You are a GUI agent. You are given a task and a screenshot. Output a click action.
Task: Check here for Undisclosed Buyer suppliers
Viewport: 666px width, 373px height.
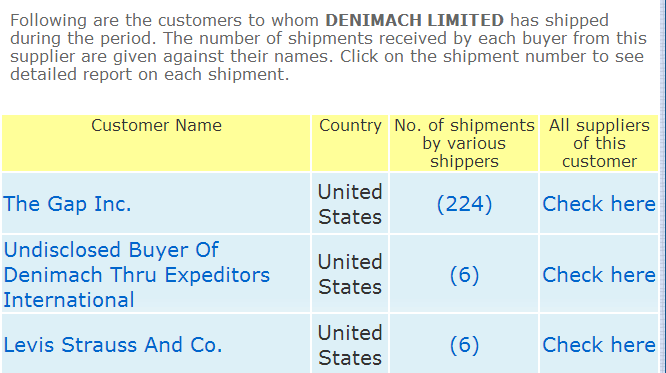(599, 275)
